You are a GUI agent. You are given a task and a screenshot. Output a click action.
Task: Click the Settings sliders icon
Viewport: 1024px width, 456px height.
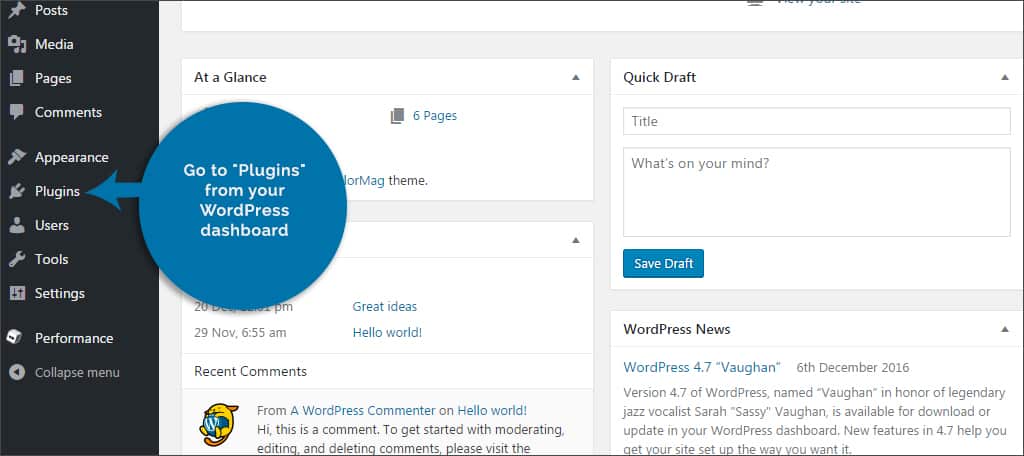pos(17,293)
